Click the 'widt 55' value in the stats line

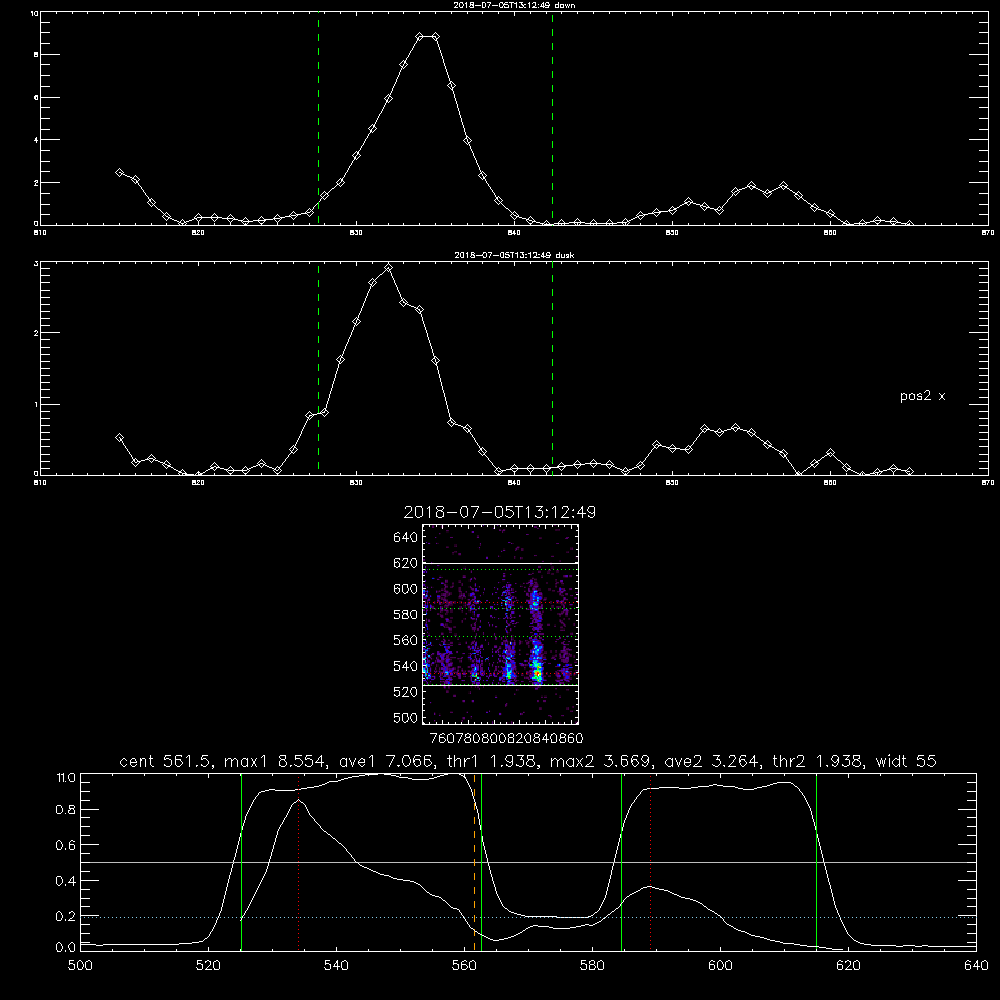[906, 761]
